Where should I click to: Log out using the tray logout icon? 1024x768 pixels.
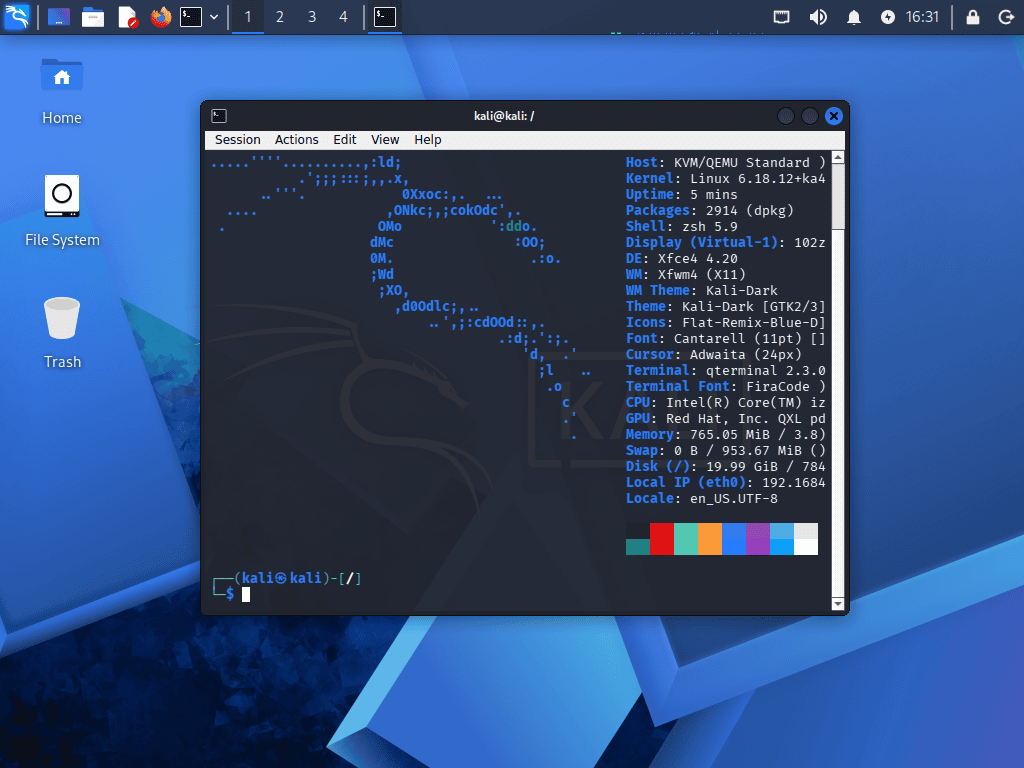[1005, 17]
